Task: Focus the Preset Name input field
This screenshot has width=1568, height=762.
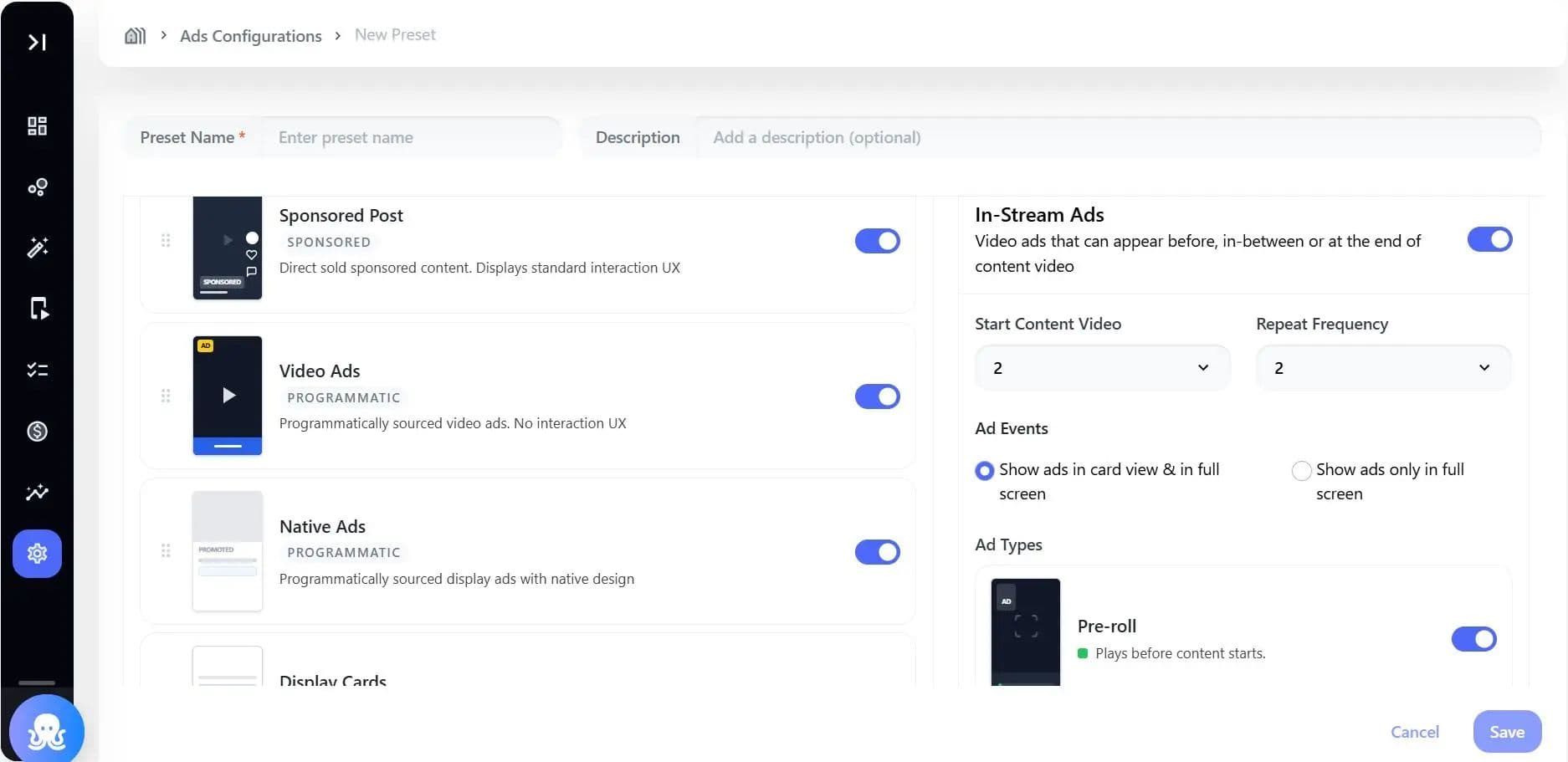Action: coord(410,137)
